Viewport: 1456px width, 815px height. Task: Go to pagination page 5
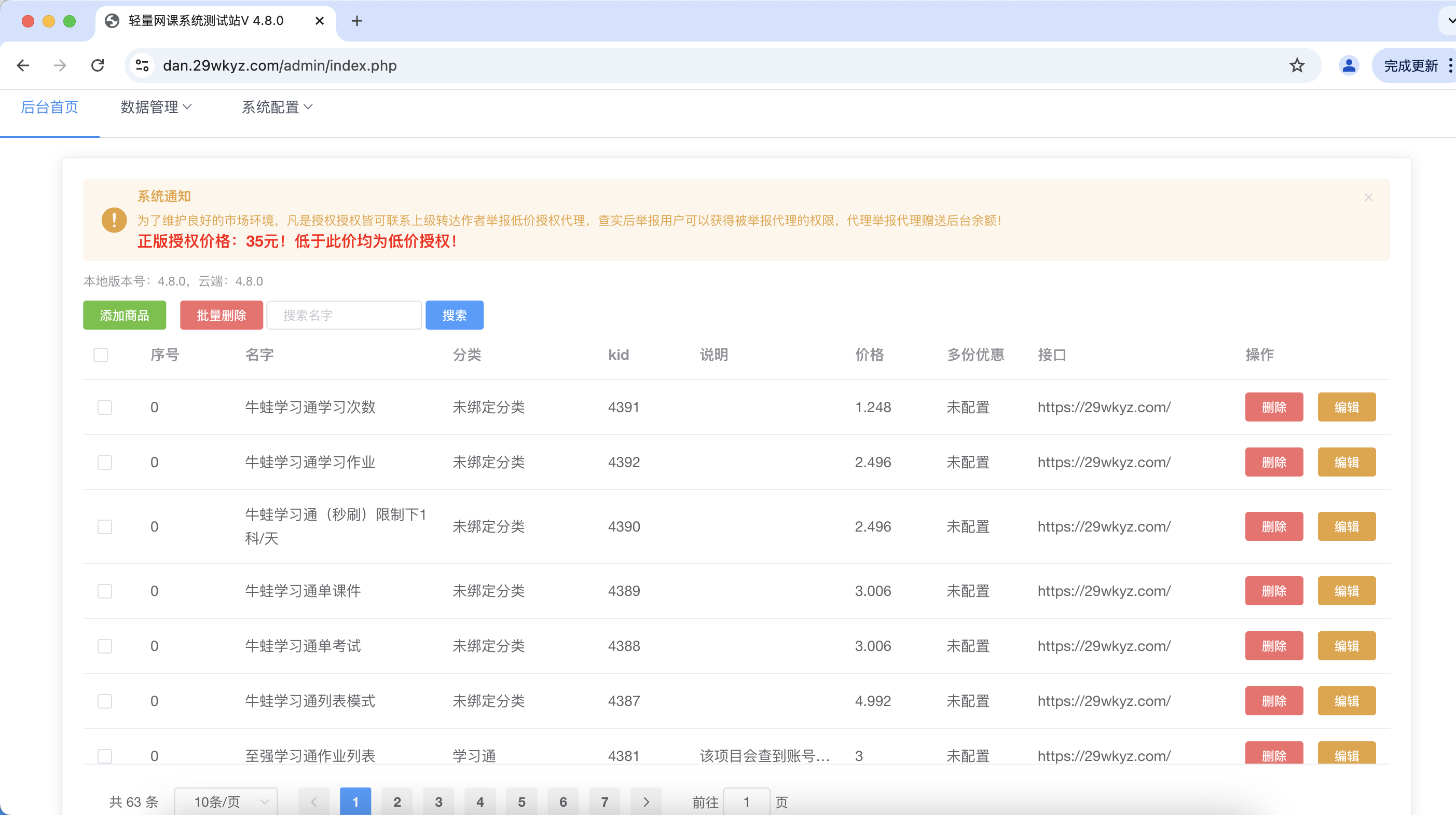pyautogui.click(x=521, y=802)
